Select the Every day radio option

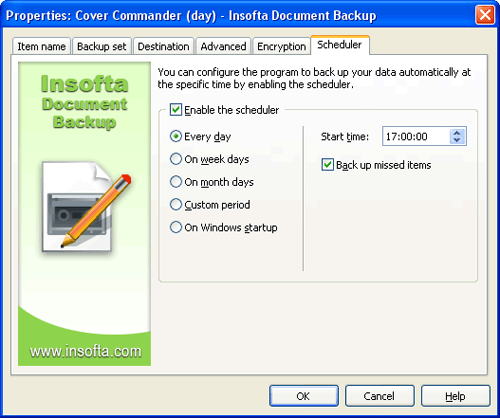coord(176,136)
